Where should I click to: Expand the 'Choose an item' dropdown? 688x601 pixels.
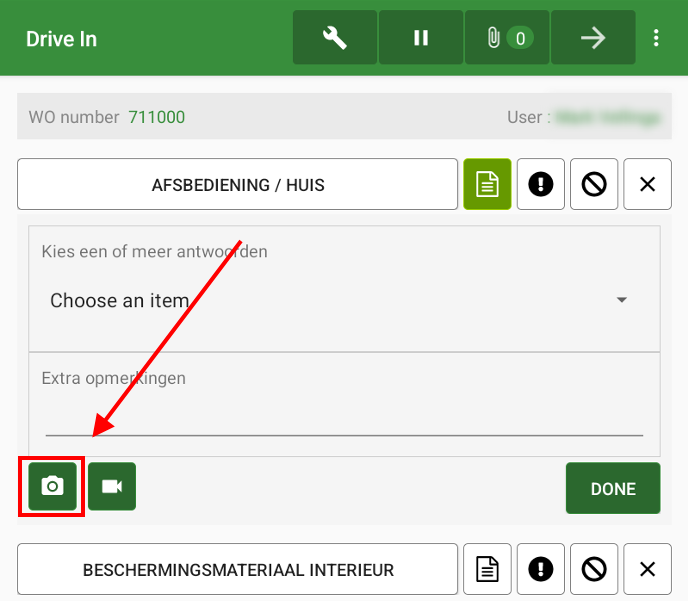tap(330, 300)
